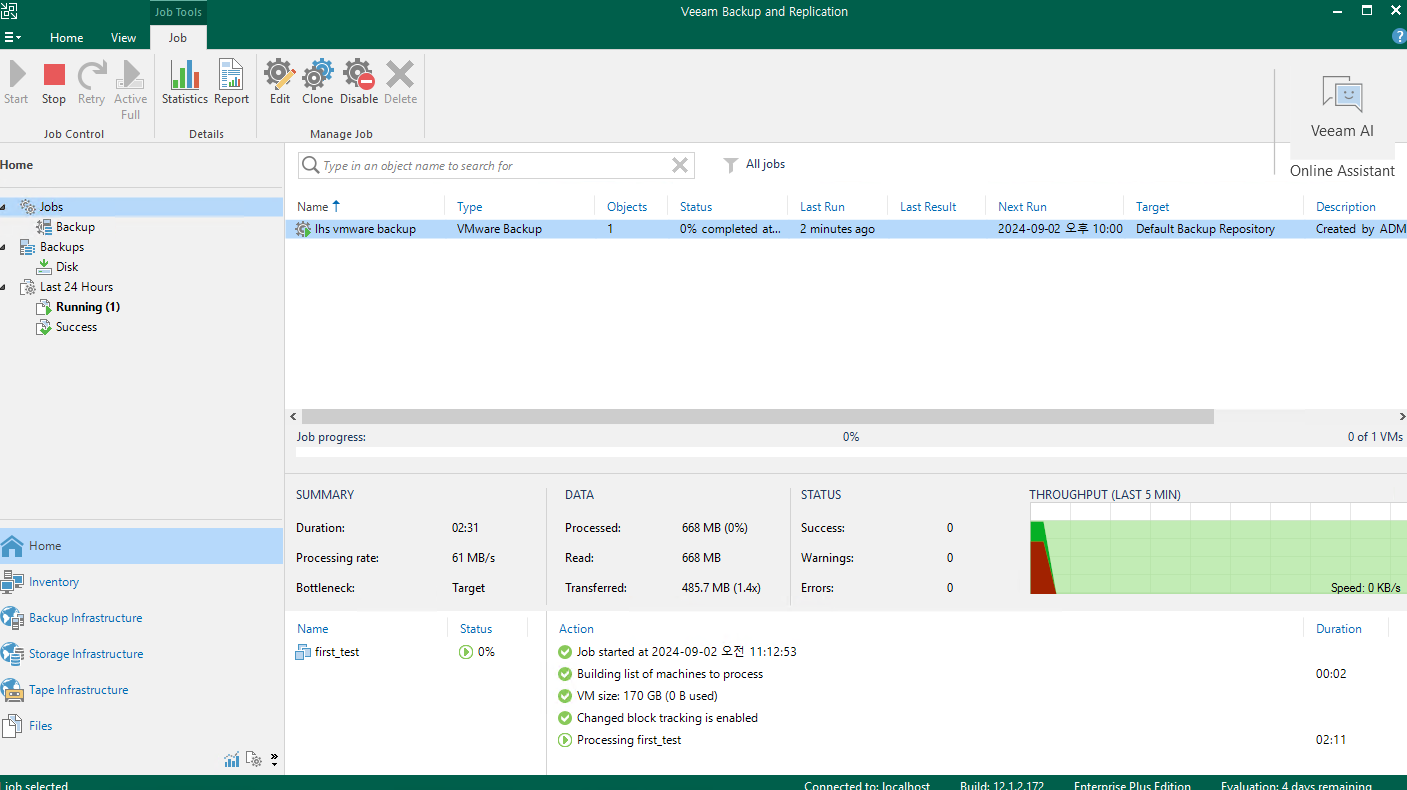Open the help question mark icon
This screenshot has height=790, width=1407.
[1399, 37]
